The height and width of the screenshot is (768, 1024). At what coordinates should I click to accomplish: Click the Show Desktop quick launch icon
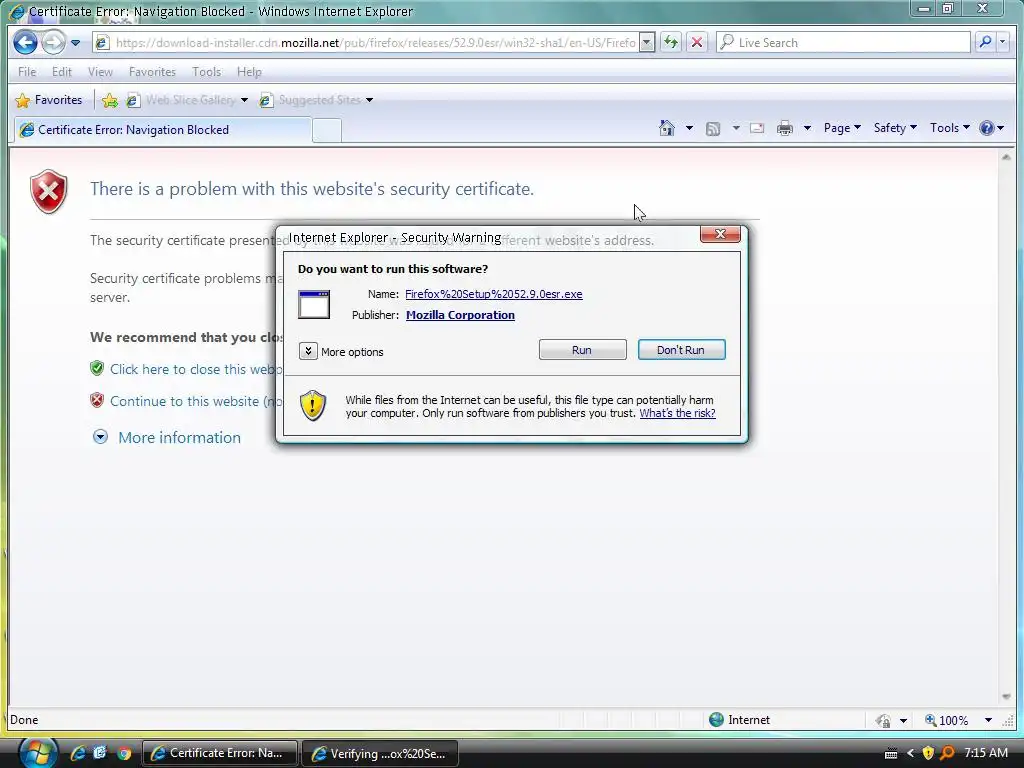coord(100,753)
